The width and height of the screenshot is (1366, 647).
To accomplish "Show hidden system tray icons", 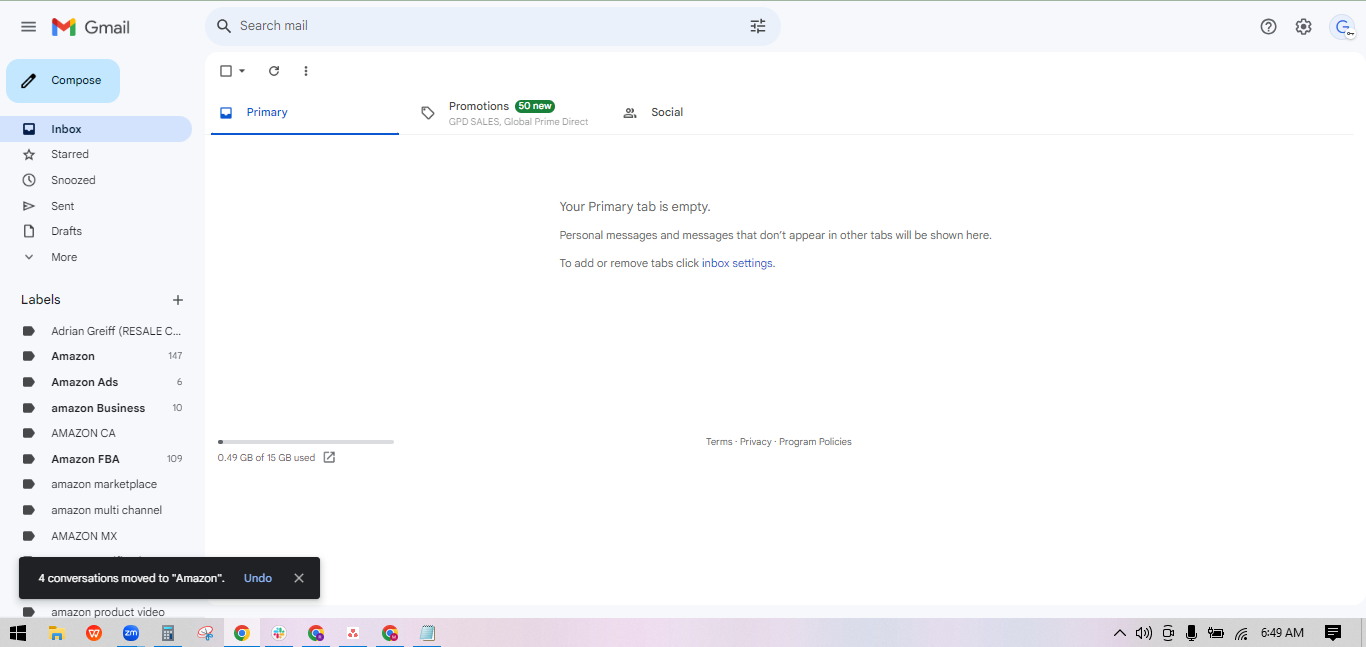I will tap(1120, 633).
